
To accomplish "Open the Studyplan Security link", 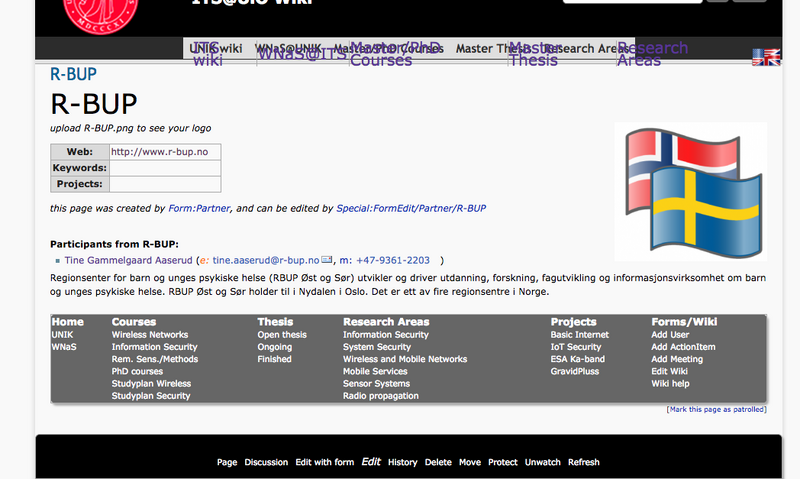I will [x=151, y=396].
